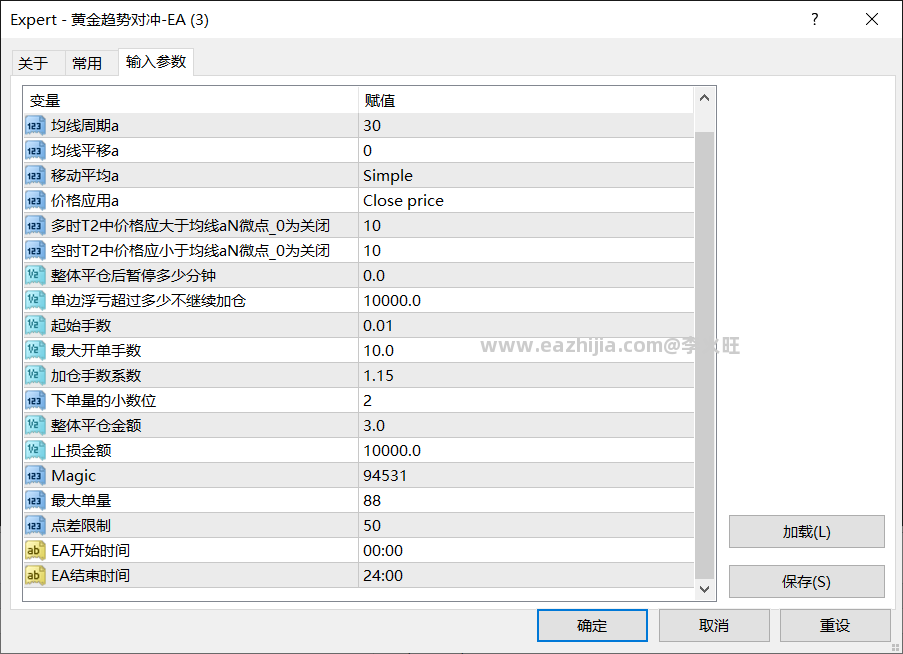Edit the Magic value 94531

tap(526, 476)
